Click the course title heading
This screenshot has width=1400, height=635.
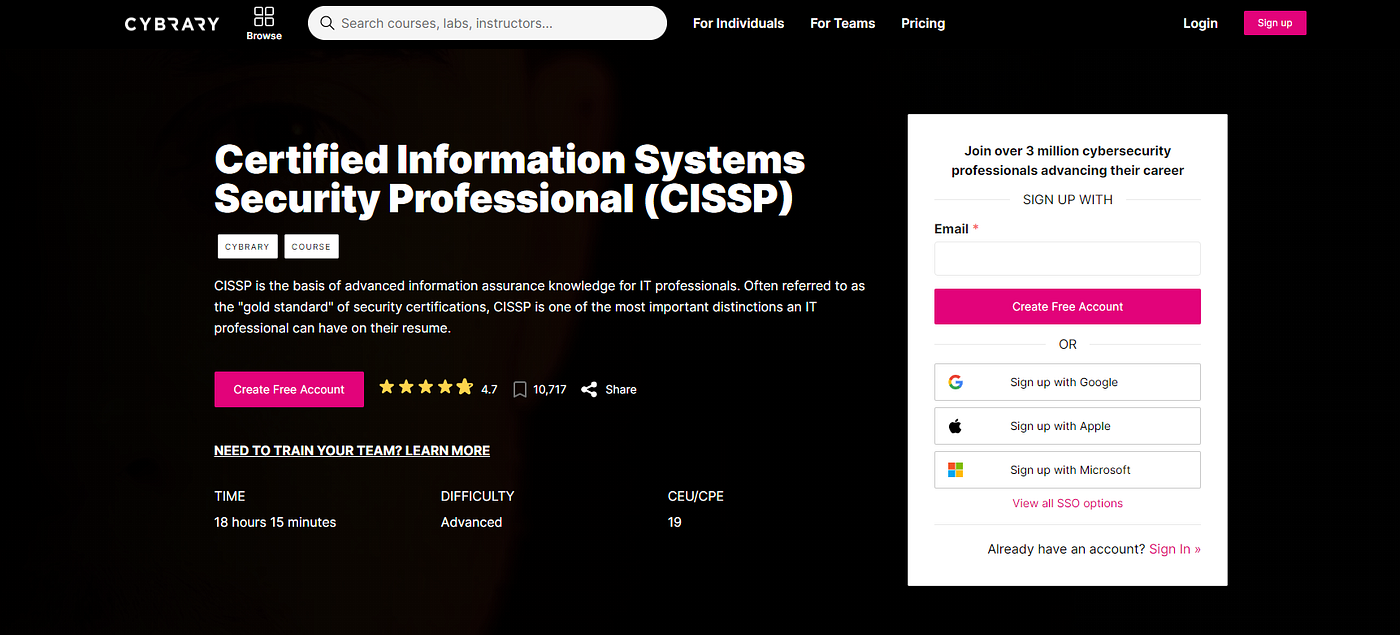click(509, 179)
